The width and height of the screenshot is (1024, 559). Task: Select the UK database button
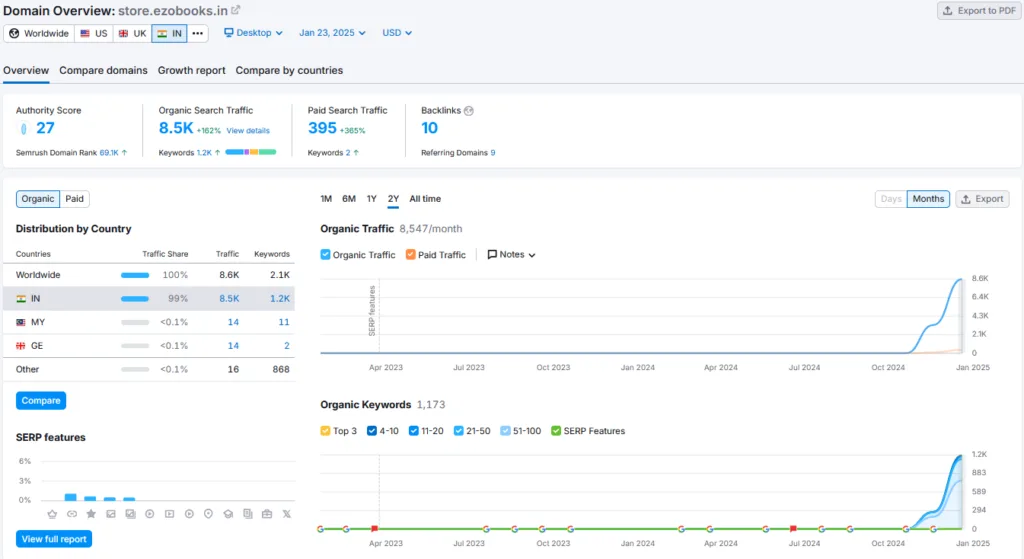pos(133,33)
